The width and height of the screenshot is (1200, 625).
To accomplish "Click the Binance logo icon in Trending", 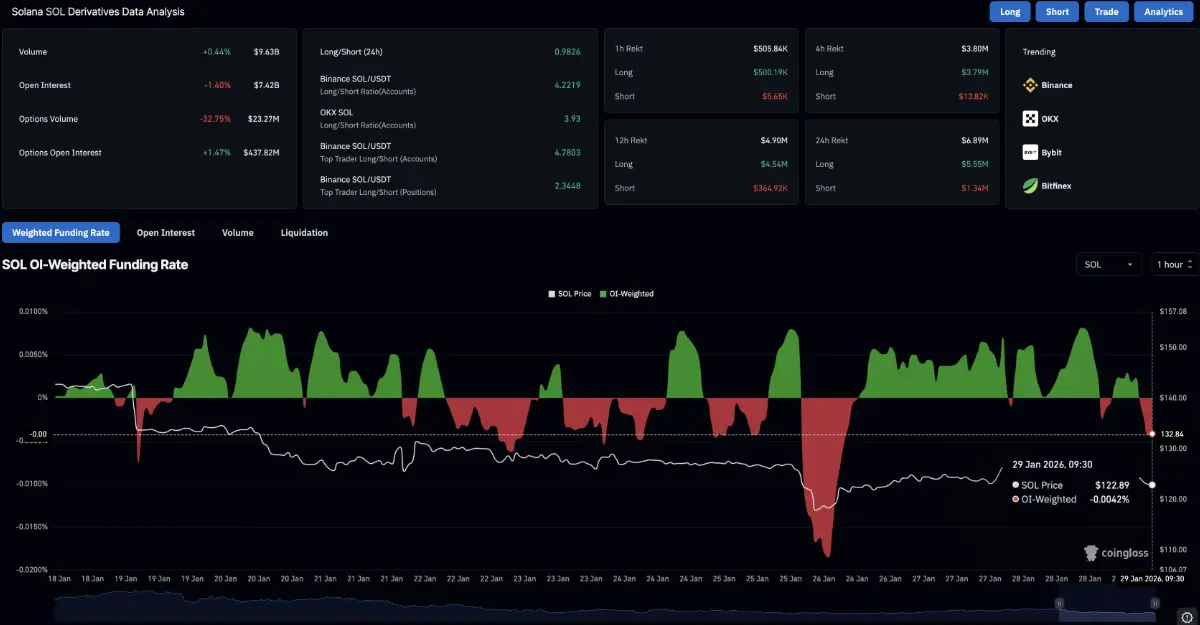I will click(1030, 85).
